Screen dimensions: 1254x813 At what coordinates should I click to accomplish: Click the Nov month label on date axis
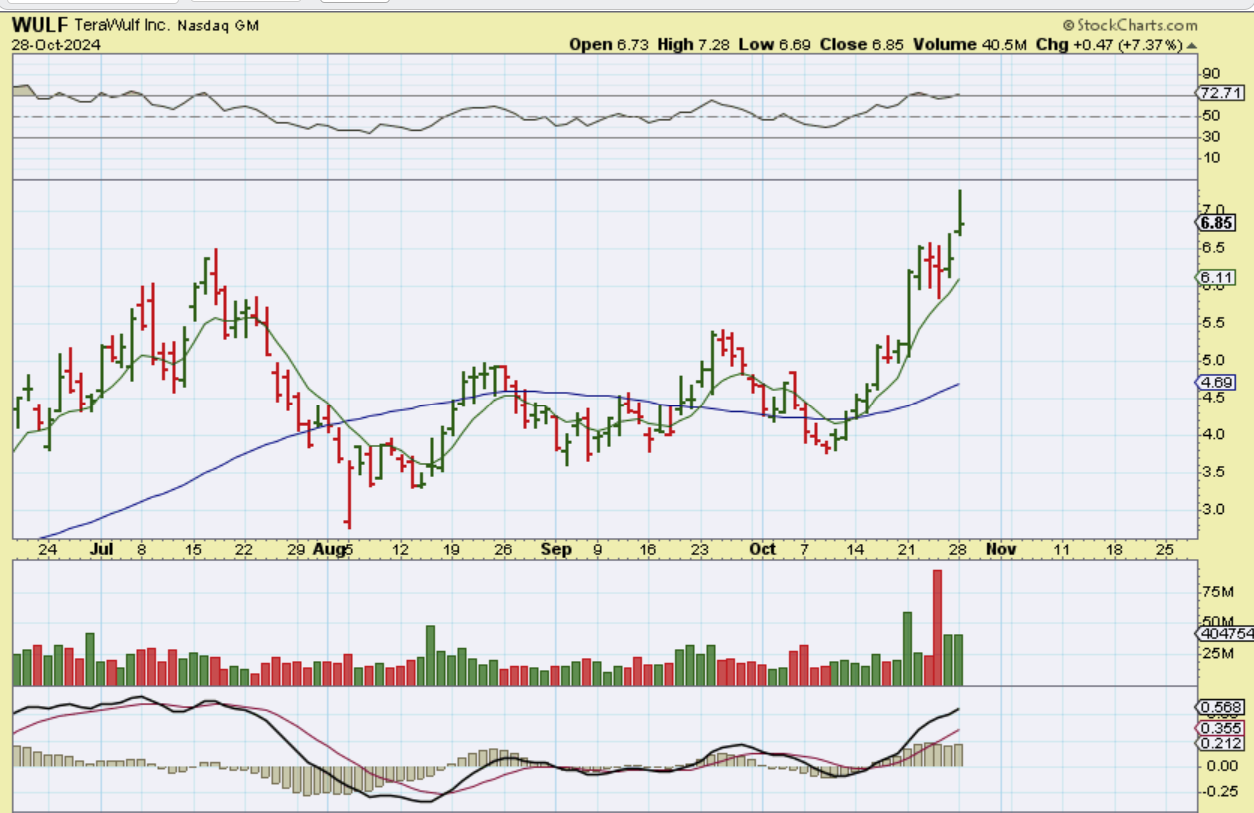pyautogui.click(x=1000, y=550)
